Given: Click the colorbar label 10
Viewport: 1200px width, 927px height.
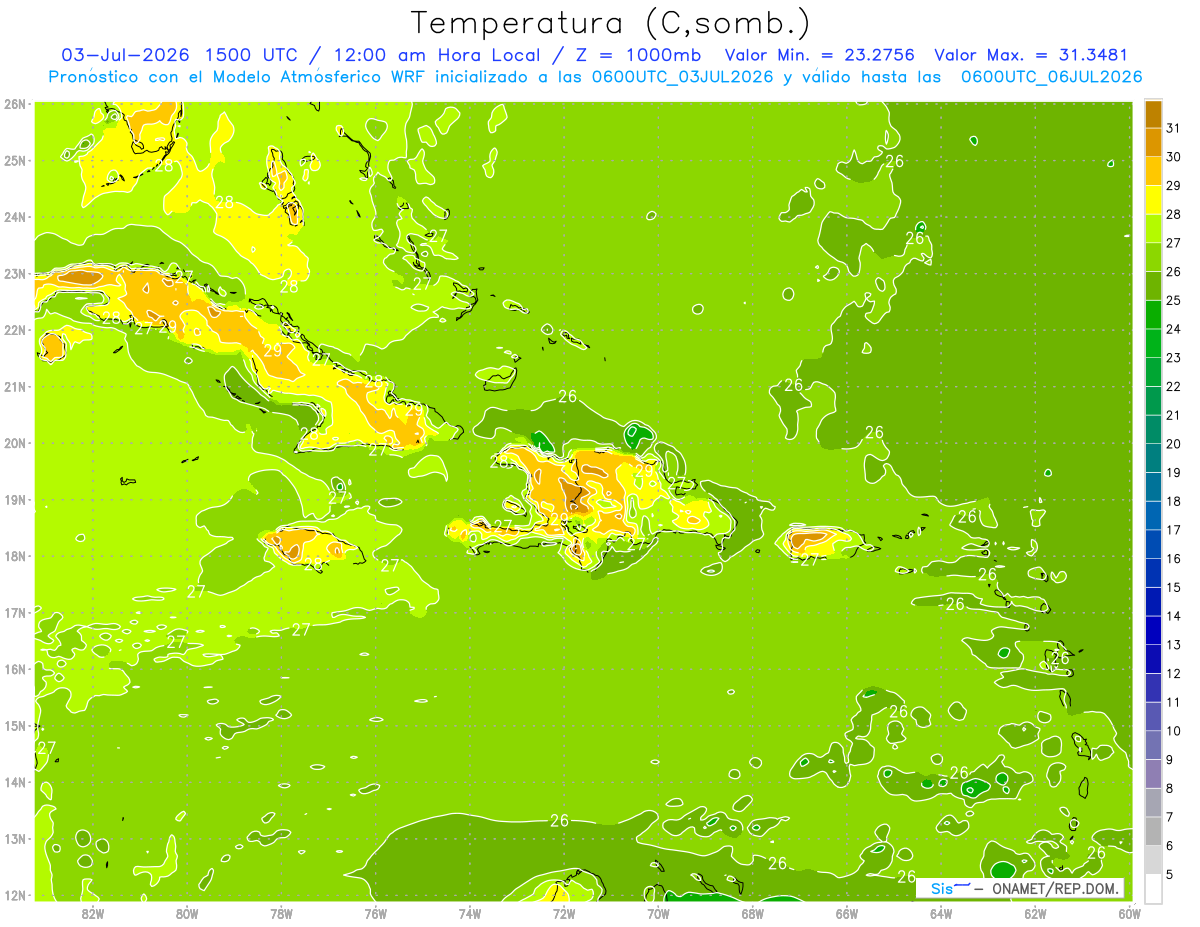Looking at the screenshot, I should pos(1173,731).
